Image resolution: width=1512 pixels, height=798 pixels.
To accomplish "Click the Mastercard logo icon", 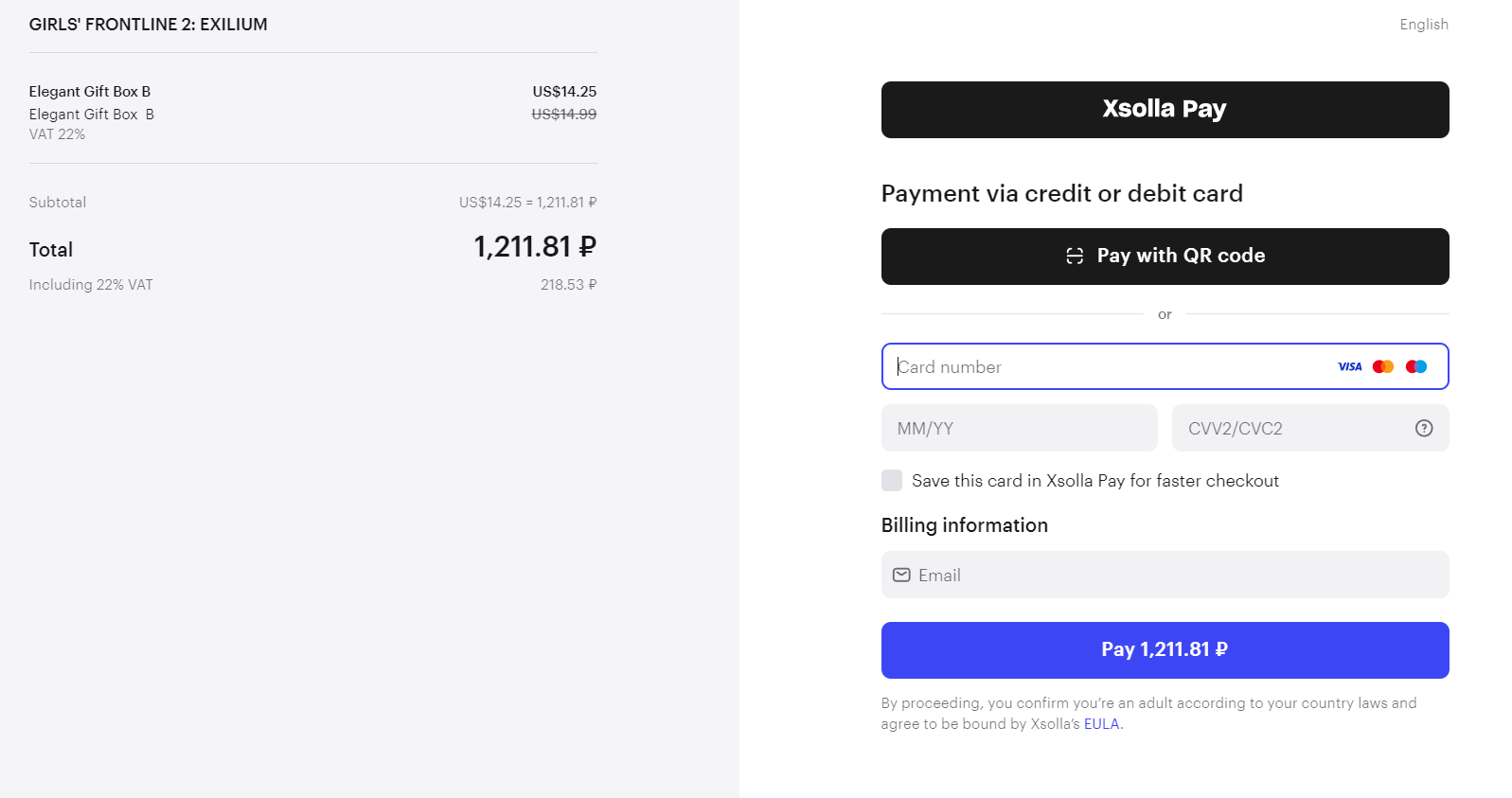I will (x=1382, y=367).
